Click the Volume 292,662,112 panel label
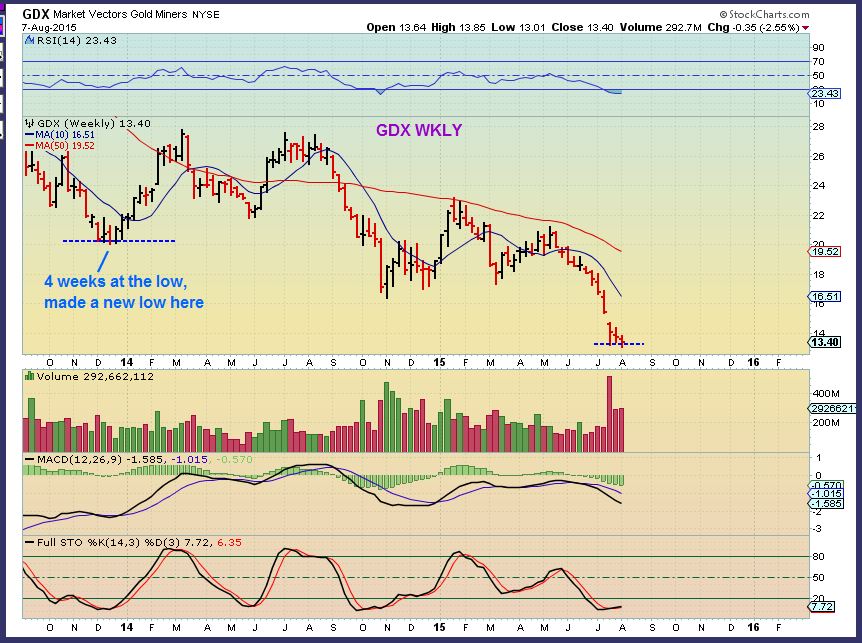The height and width of the screenshot is (643, 862). (95, 376)
